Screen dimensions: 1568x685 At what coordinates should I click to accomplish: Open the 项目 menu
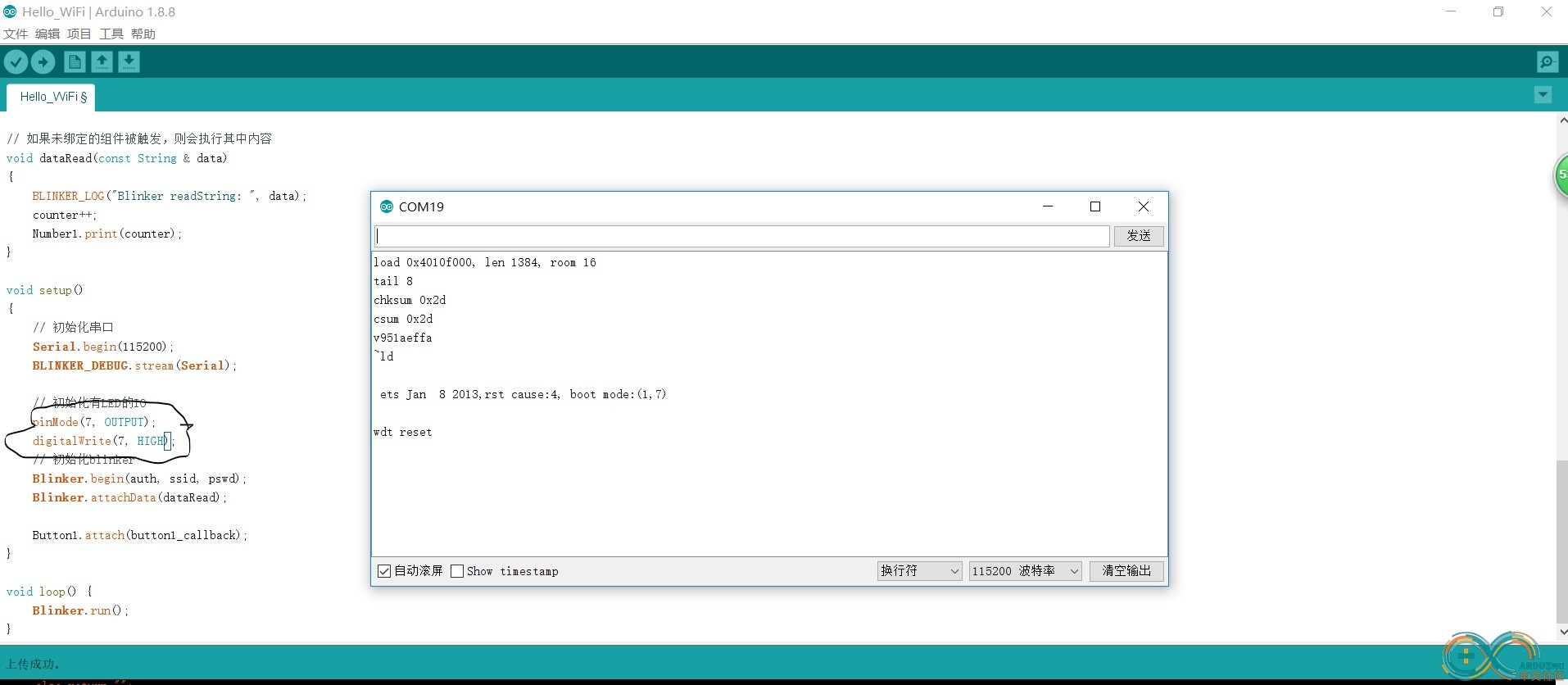tap(79, 34)
